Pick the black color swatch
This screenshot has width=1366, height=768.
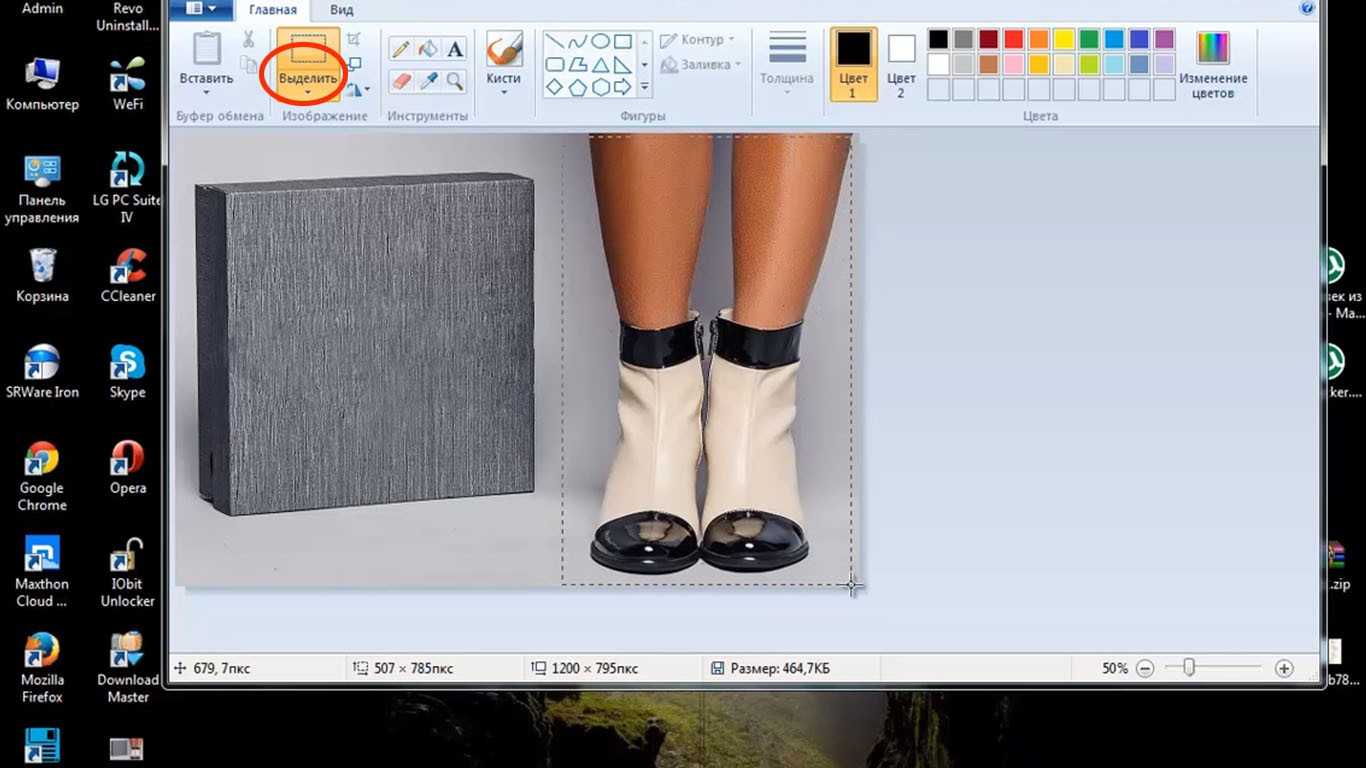point(938,40)
